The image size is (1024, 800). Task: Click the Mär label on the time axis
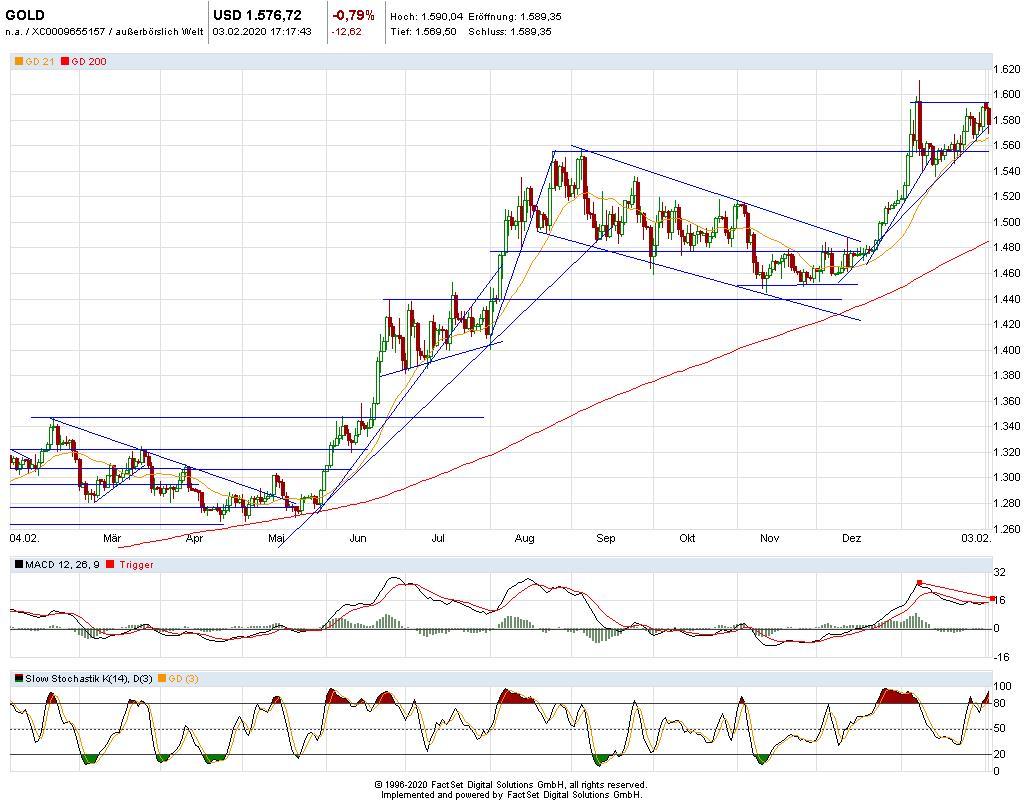[x=112, y=538]
